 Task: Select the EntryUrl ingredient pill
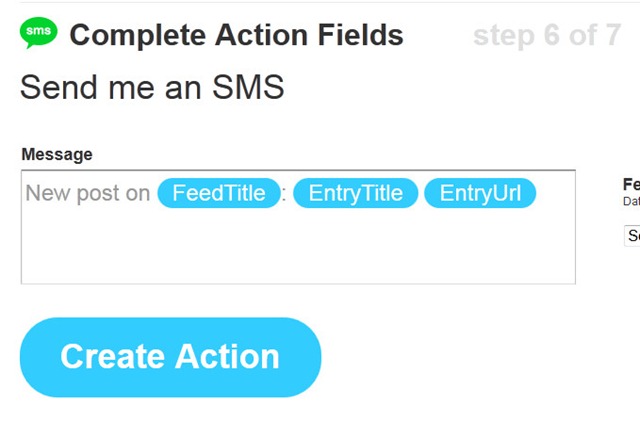coord(480,193)
